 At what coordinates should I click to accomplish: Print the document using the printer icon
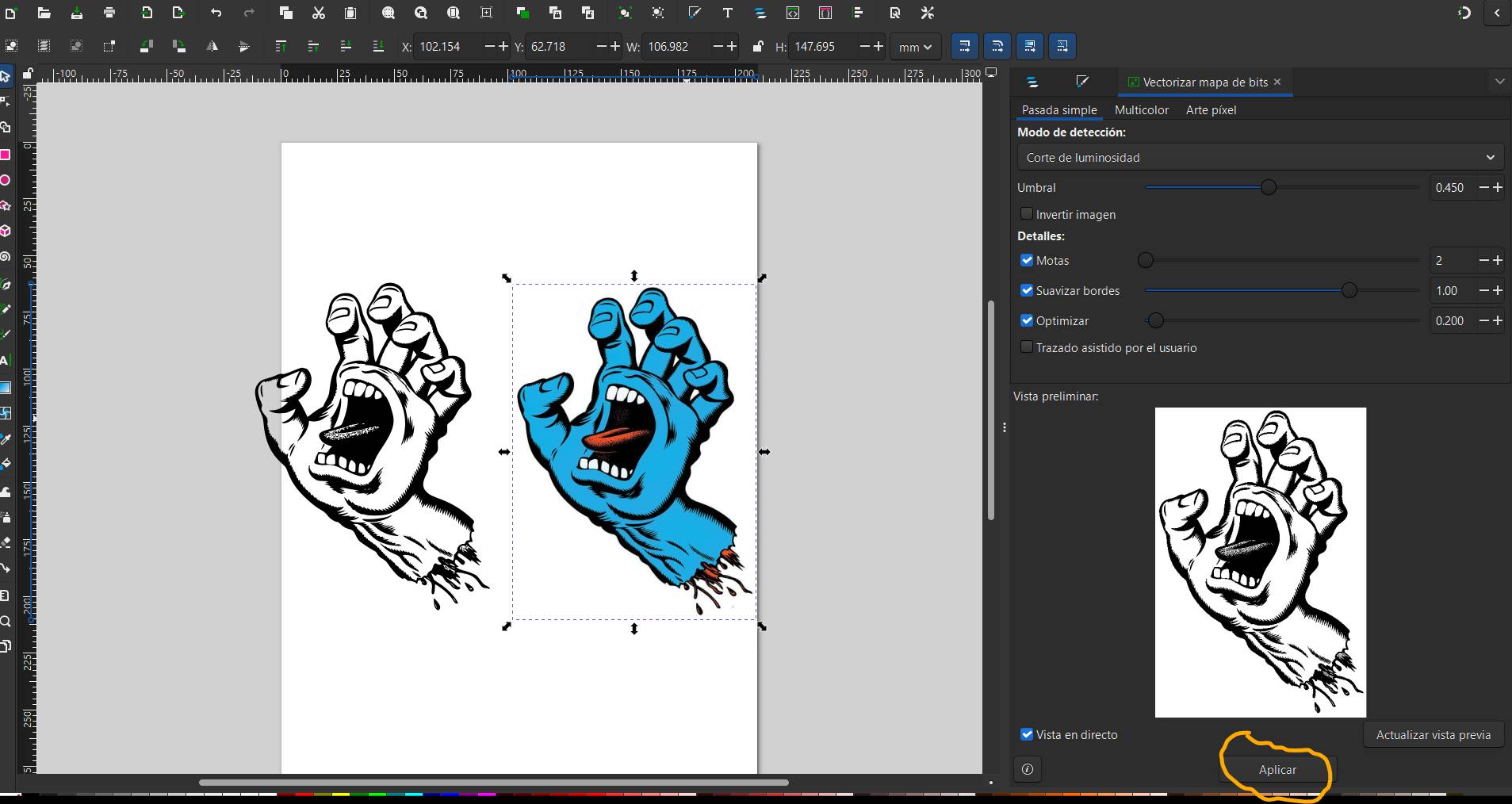(109, 13)
